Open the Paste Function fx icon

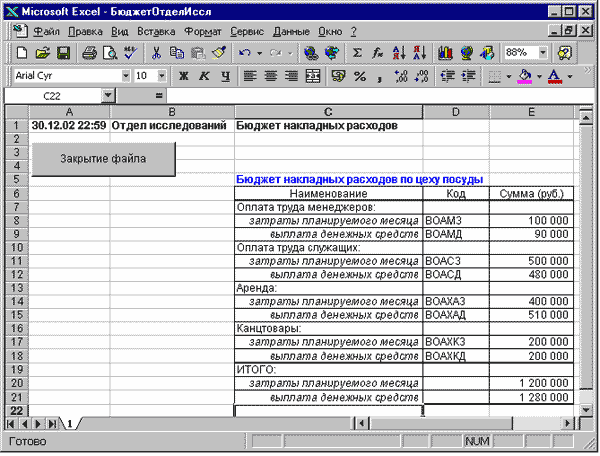(x=378, y=53)
